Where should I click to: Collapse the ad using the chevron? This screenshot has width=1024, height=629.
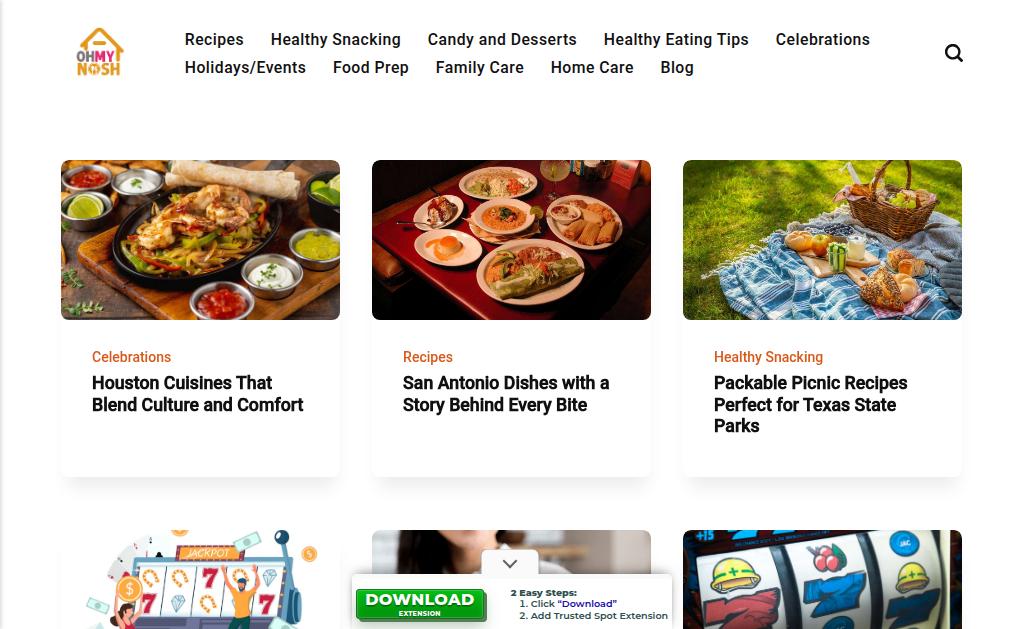(x=510, y=563)
